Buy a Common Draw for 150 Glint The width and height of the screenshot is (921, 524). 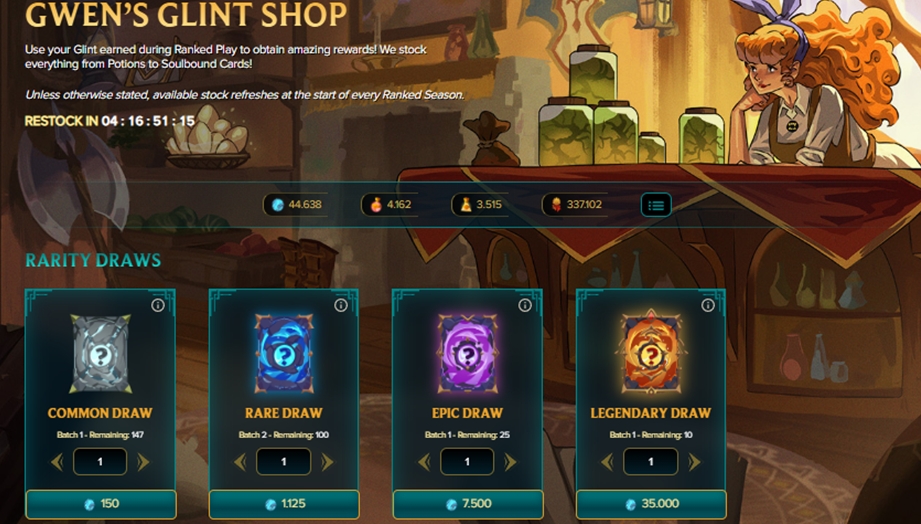tap(100, 504)
